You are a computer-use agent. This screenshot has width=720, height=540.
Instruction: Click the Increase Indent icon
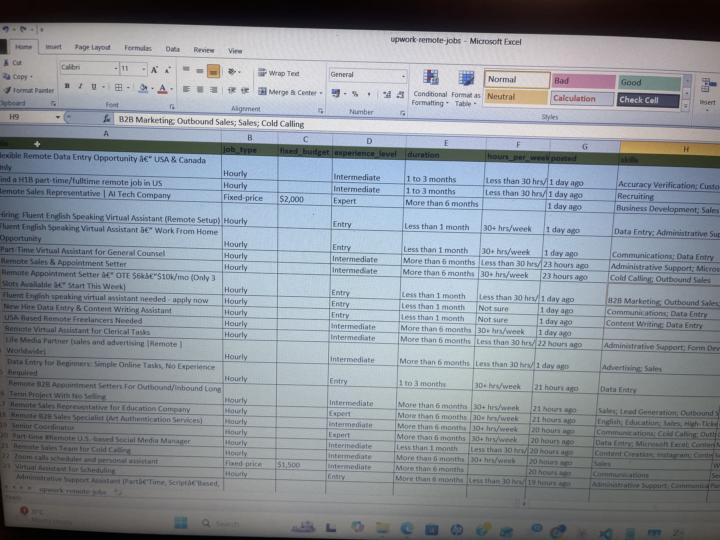245,91
